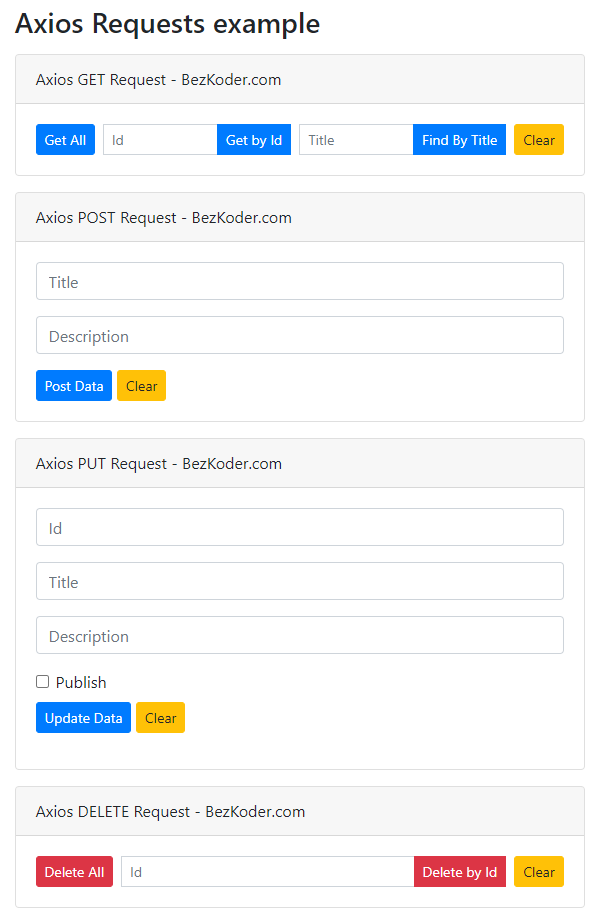The height and width of the screenshot is (920, 600).
Task: Clear the GET request results
Action: click(x=539, y=140)
